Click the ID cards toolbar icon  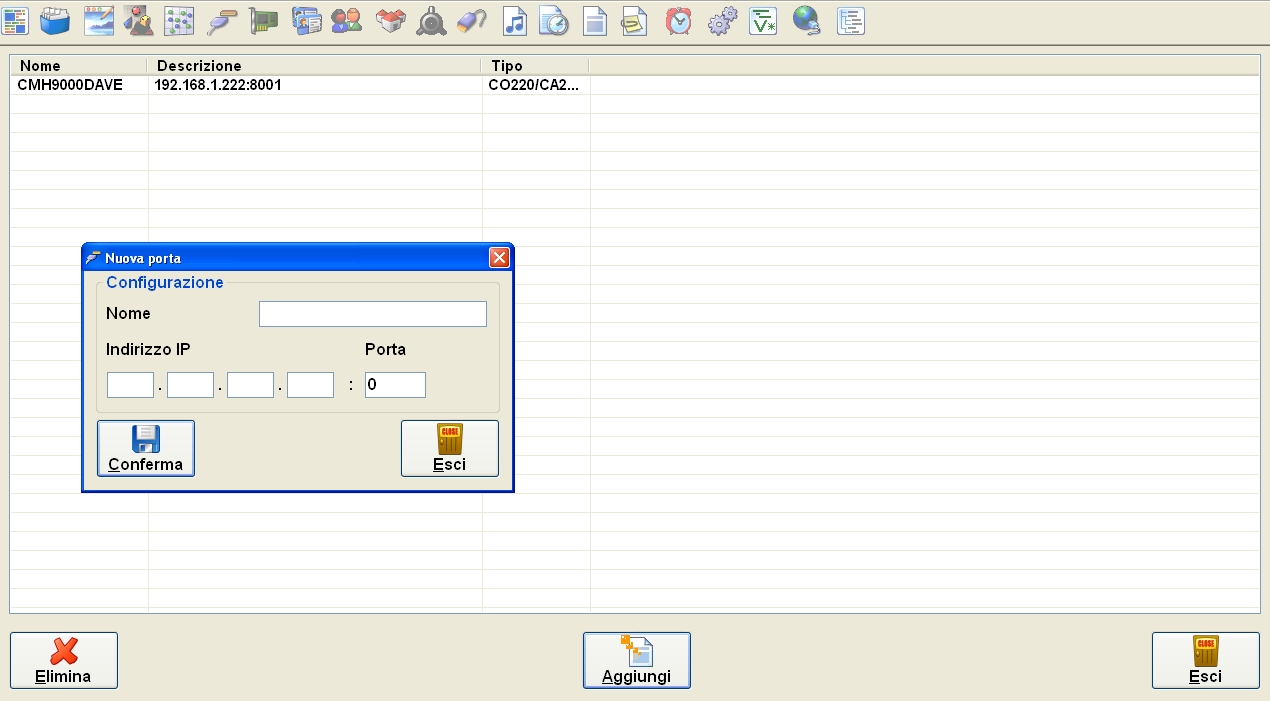[x=306, y=21]
